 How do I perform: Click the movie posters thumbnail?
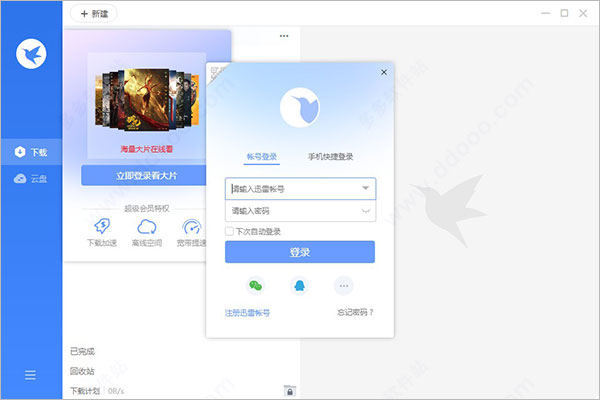pos(147,99)
